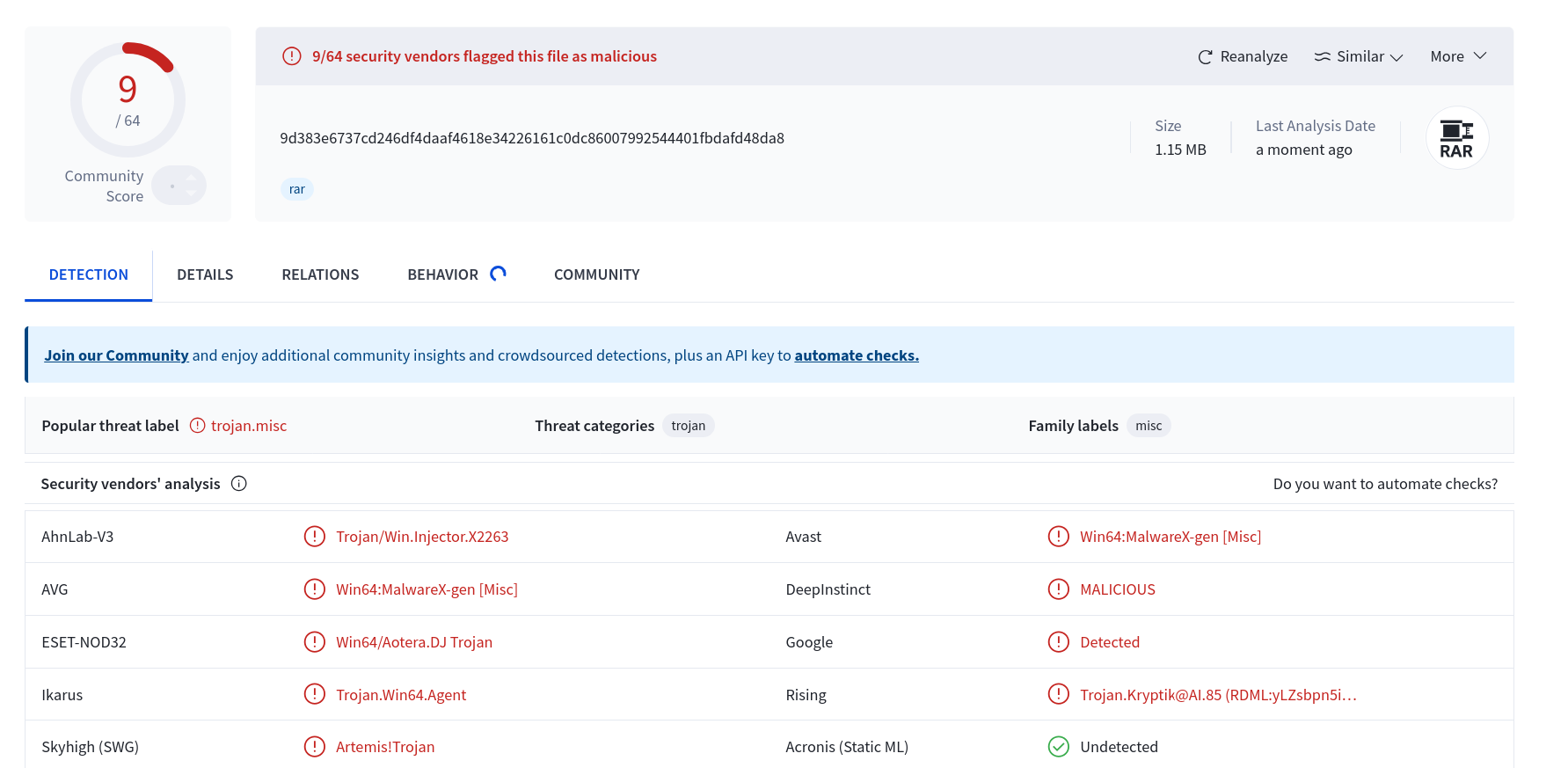Image resolution: width=1568 pixels, height=768 pixels.
Task: Click the green check icon for Undetected
Action: [x=1058, y=747]
